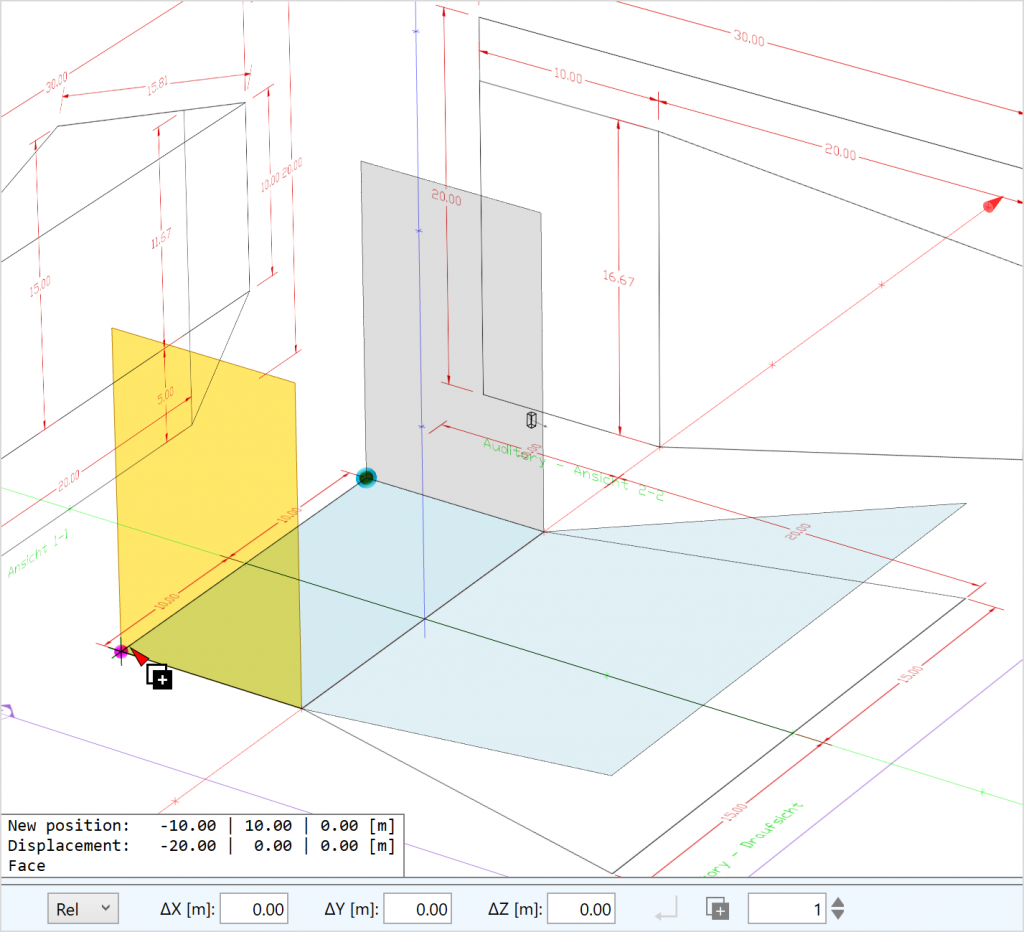Viewport: 1024px width, 932px height.
Task: Decrease copy count with down arrow
Action: [x=838, y=915]
